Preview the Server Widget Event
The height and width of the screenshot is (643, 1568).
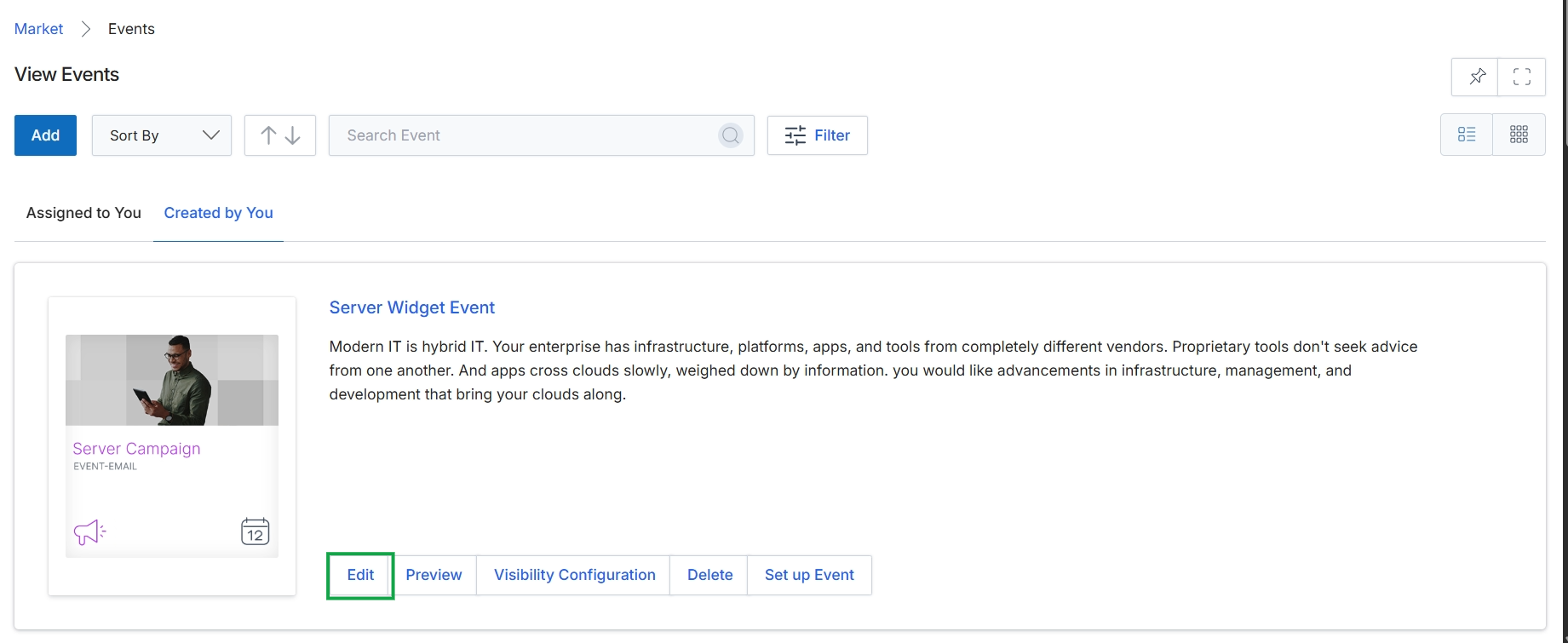tap(434, 575)
